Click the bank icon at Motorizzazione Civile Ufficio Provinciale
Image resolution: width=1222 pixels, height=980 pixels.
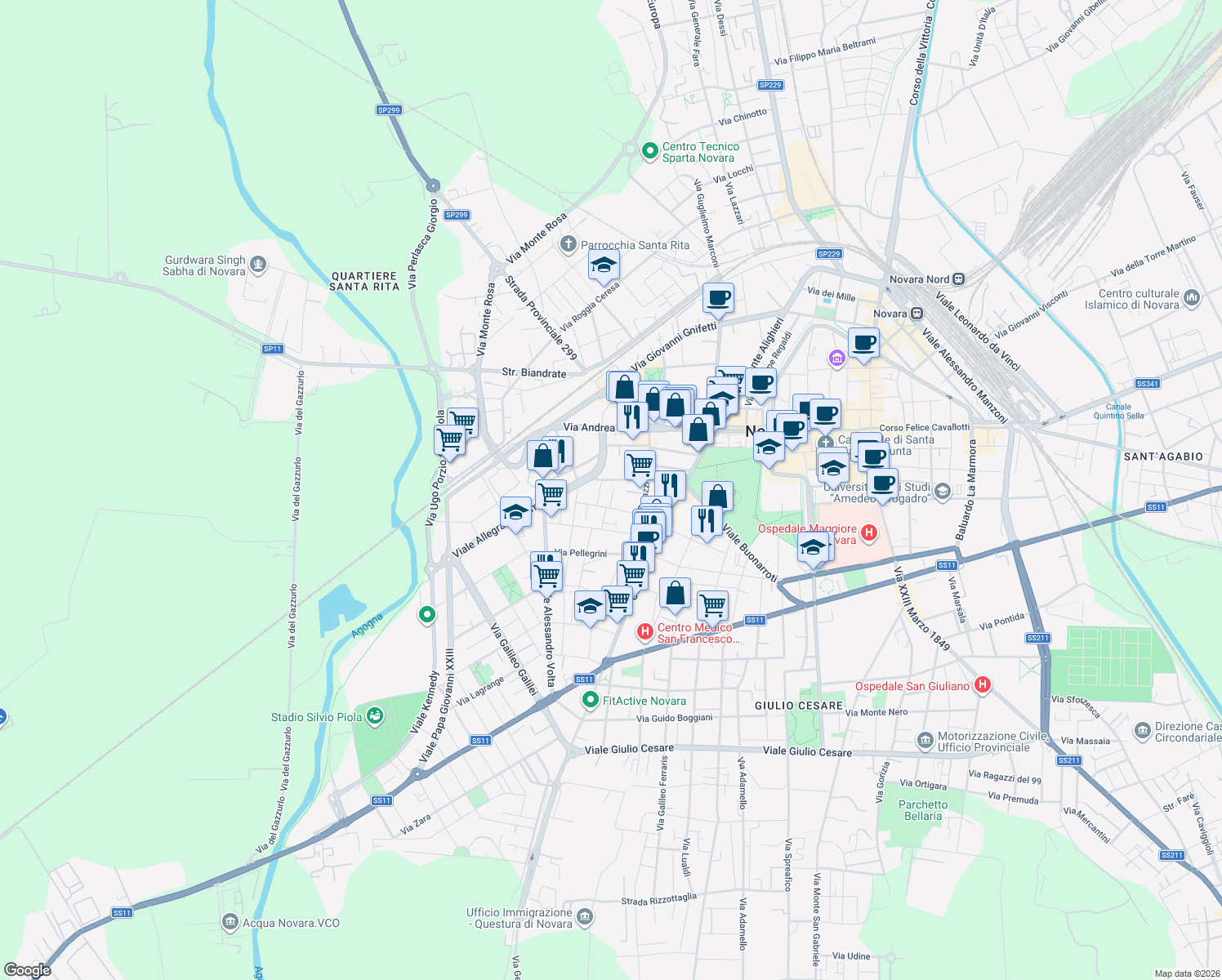(924, 739)
